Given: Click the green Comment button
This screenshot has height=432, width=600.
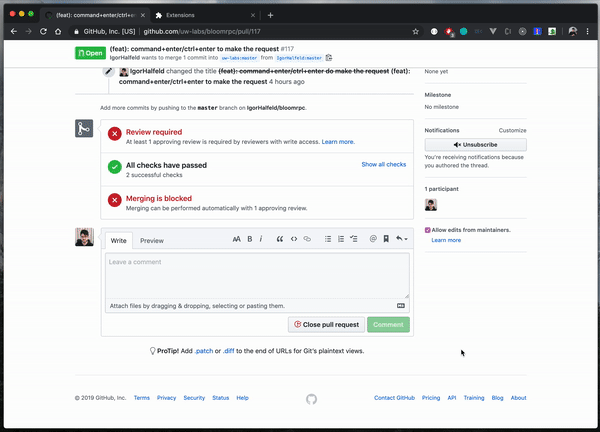Looking at the screenshot, I should 388,324.
